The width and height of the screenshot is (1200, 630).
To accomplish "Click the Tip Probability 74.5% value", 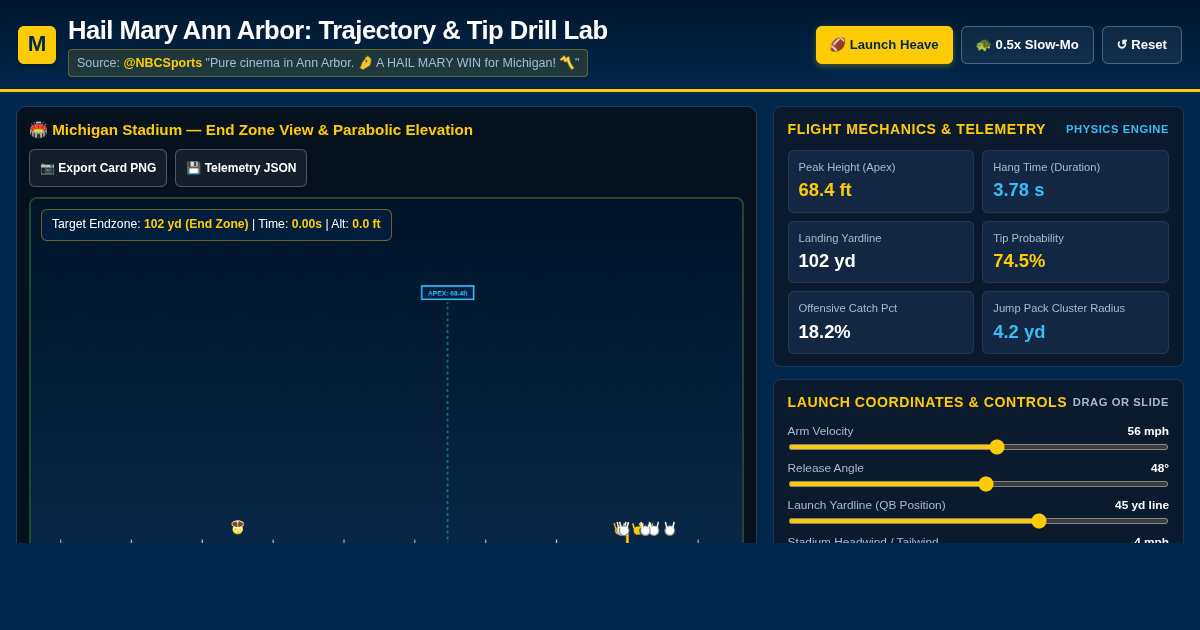I will pos(1019,261).
